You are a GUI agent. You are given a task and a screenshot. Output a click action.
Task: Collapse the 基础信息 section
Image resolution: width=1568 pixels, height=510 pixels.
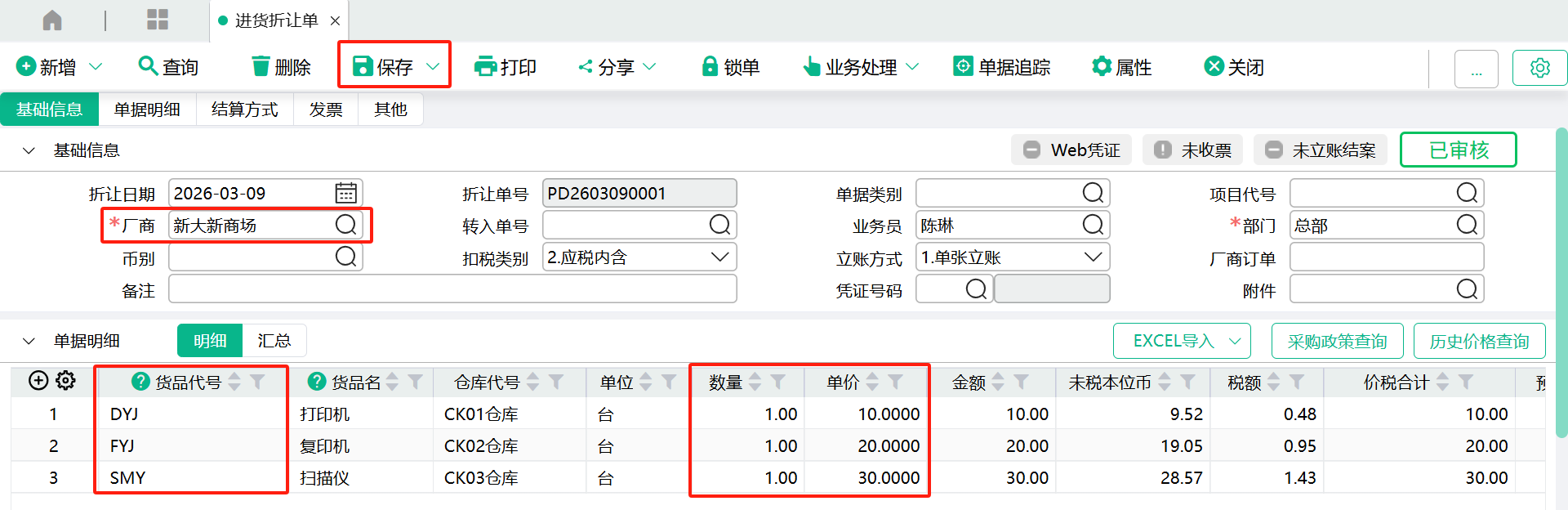[x=29, y=151]
